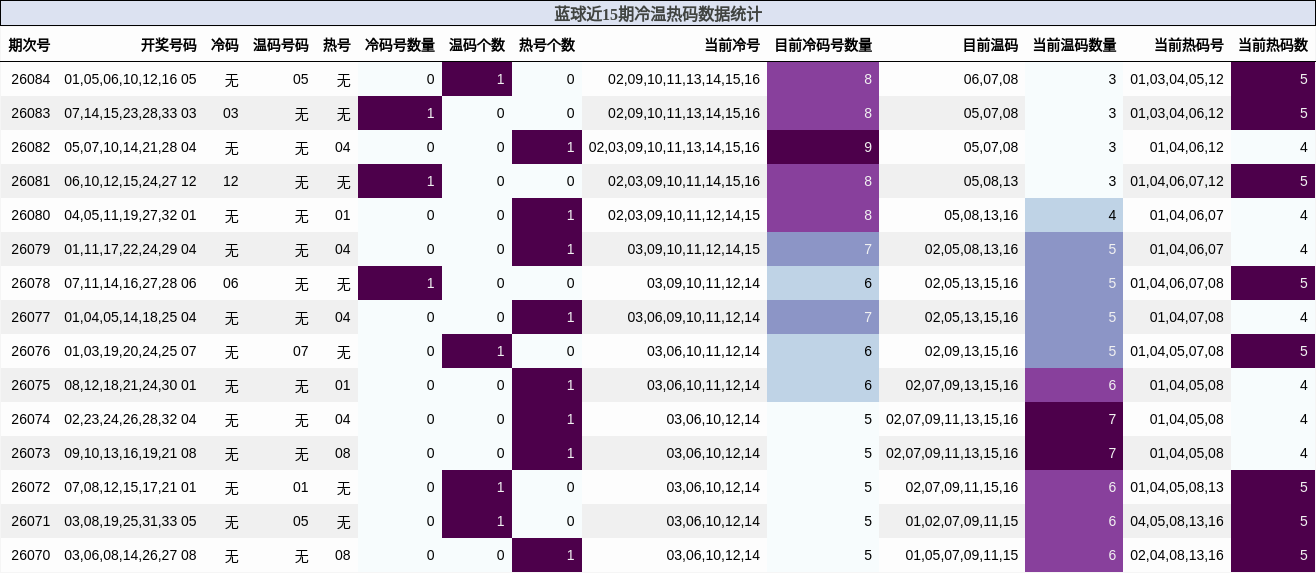Click the 冷码 column header
The height and width of the screenshot is (573, 1316).
click(225, 45)
